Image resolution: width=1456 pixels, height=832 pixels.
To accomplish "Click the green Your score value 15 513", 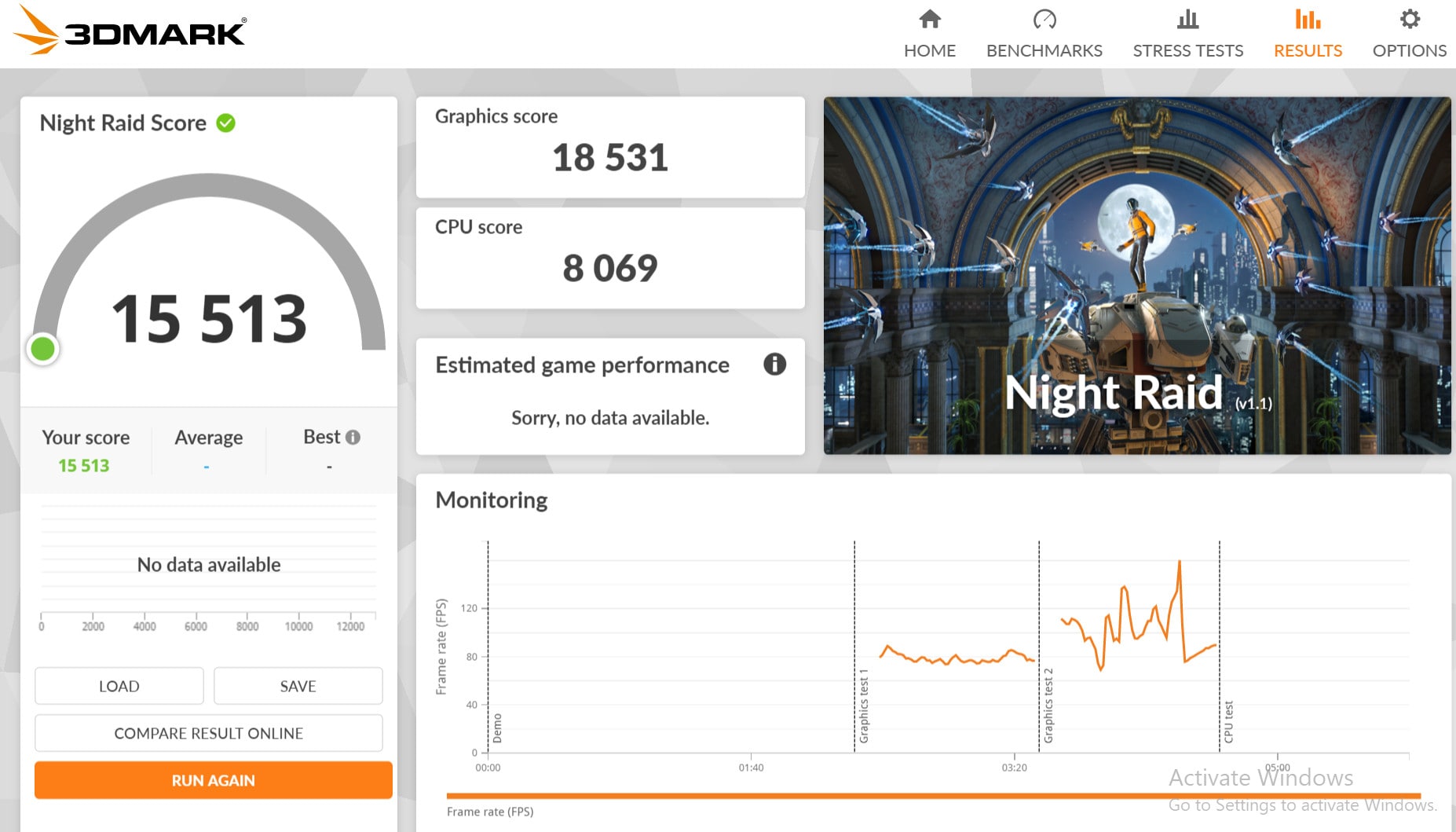I will pos(84,466).
